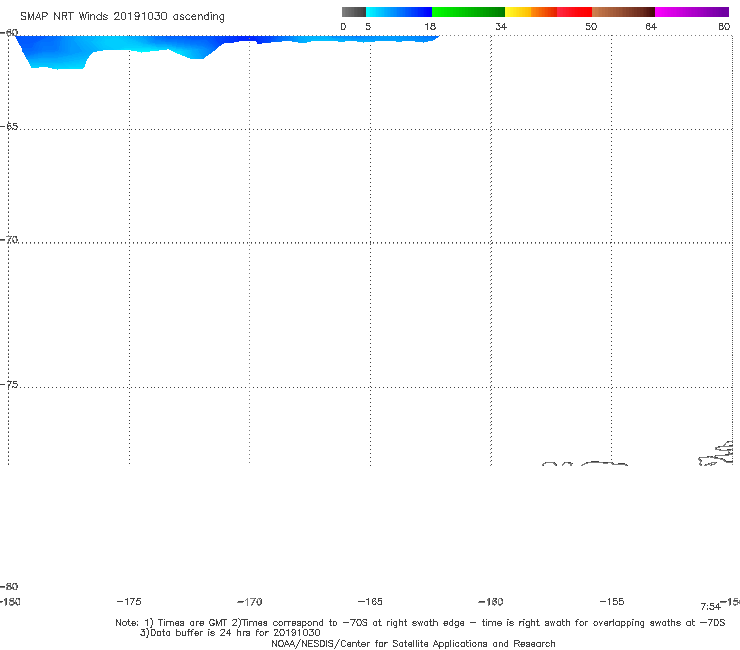Click the latitude label '-65'
Image resolution: width=740 pixels, height=650 pixels.
pyautogui.click(x=9, y=127)
